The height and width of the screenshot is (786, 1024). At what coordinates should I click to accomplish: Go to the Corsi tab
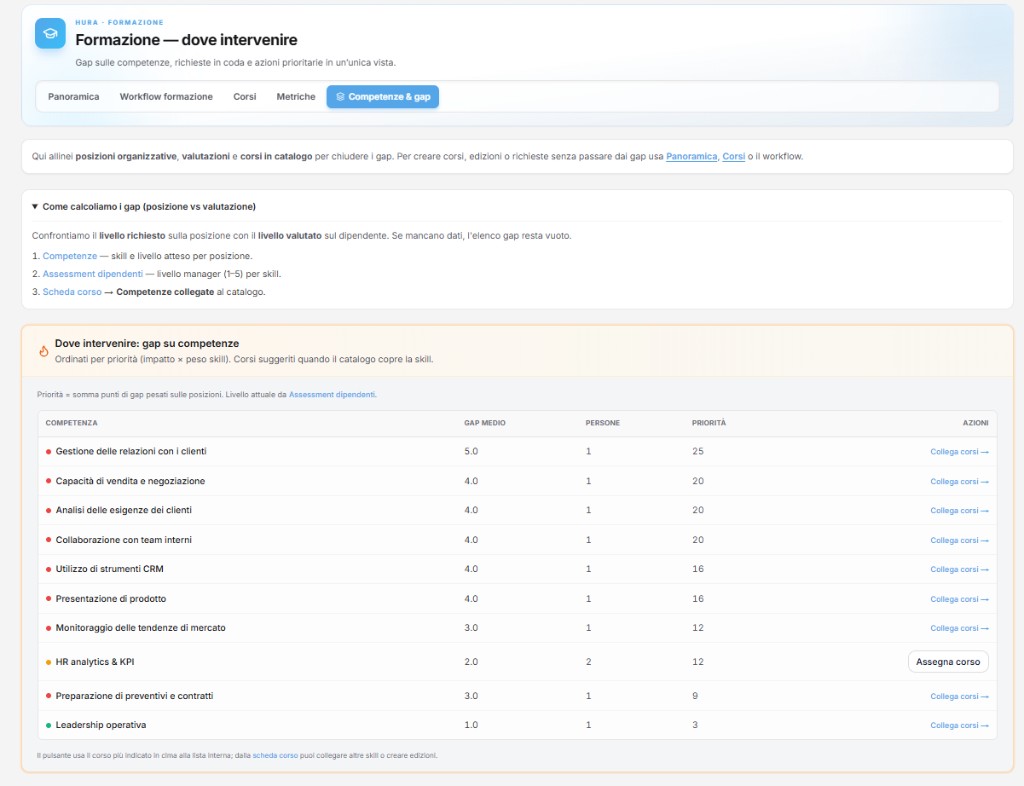click(x=245, y=97)
